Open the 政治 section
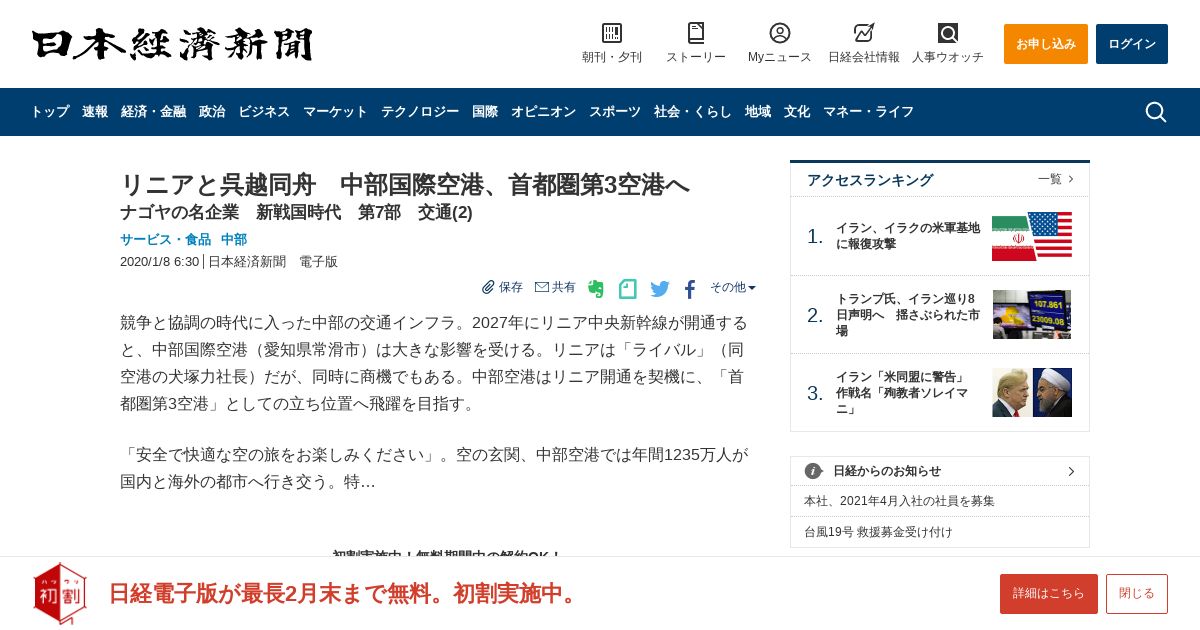 click(x=212, y=112)
